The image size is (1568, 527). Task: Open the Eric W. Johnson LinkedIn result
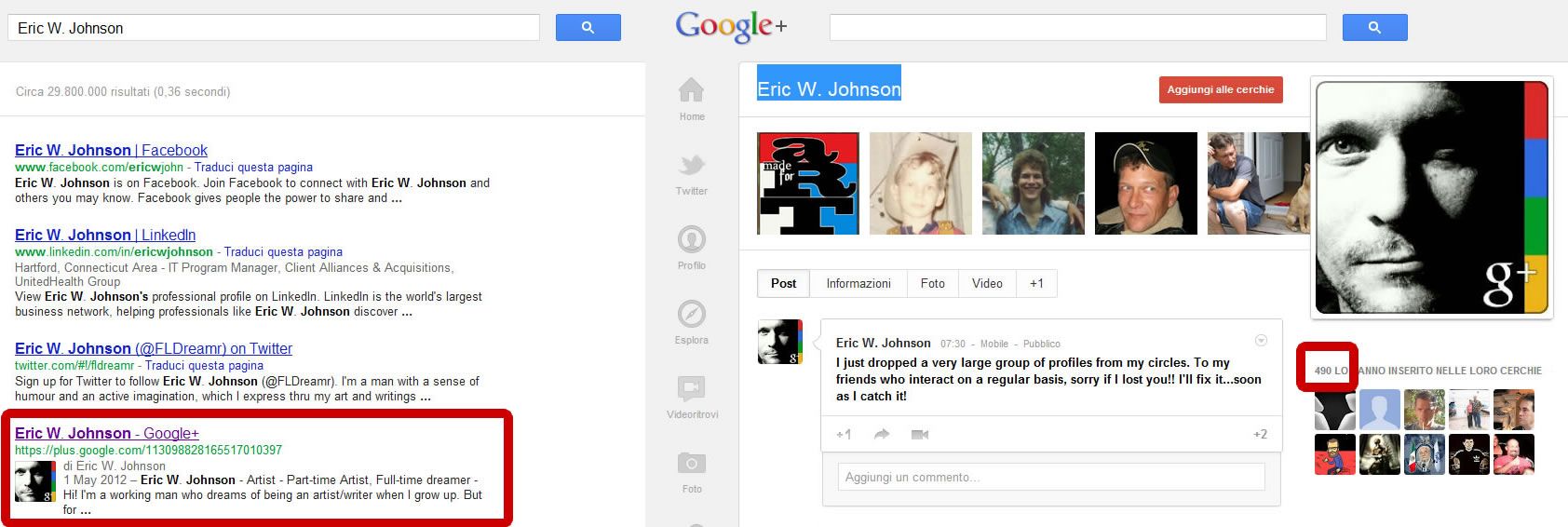pyautogui.click(x=105, y=235)
